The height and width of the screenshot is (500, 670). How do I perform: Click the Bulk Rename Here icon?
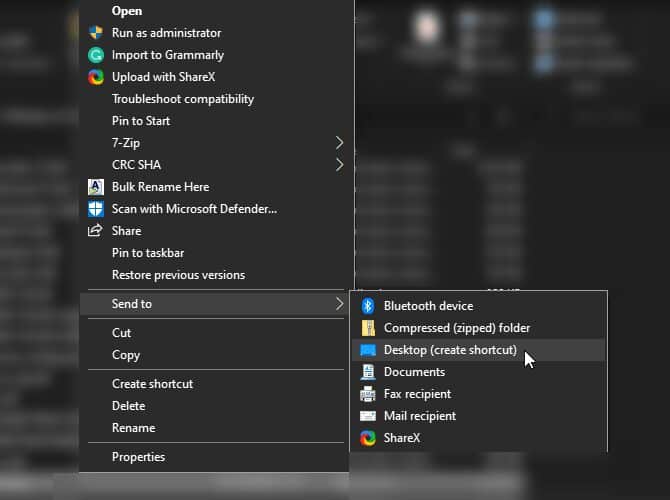pos(96,187)
